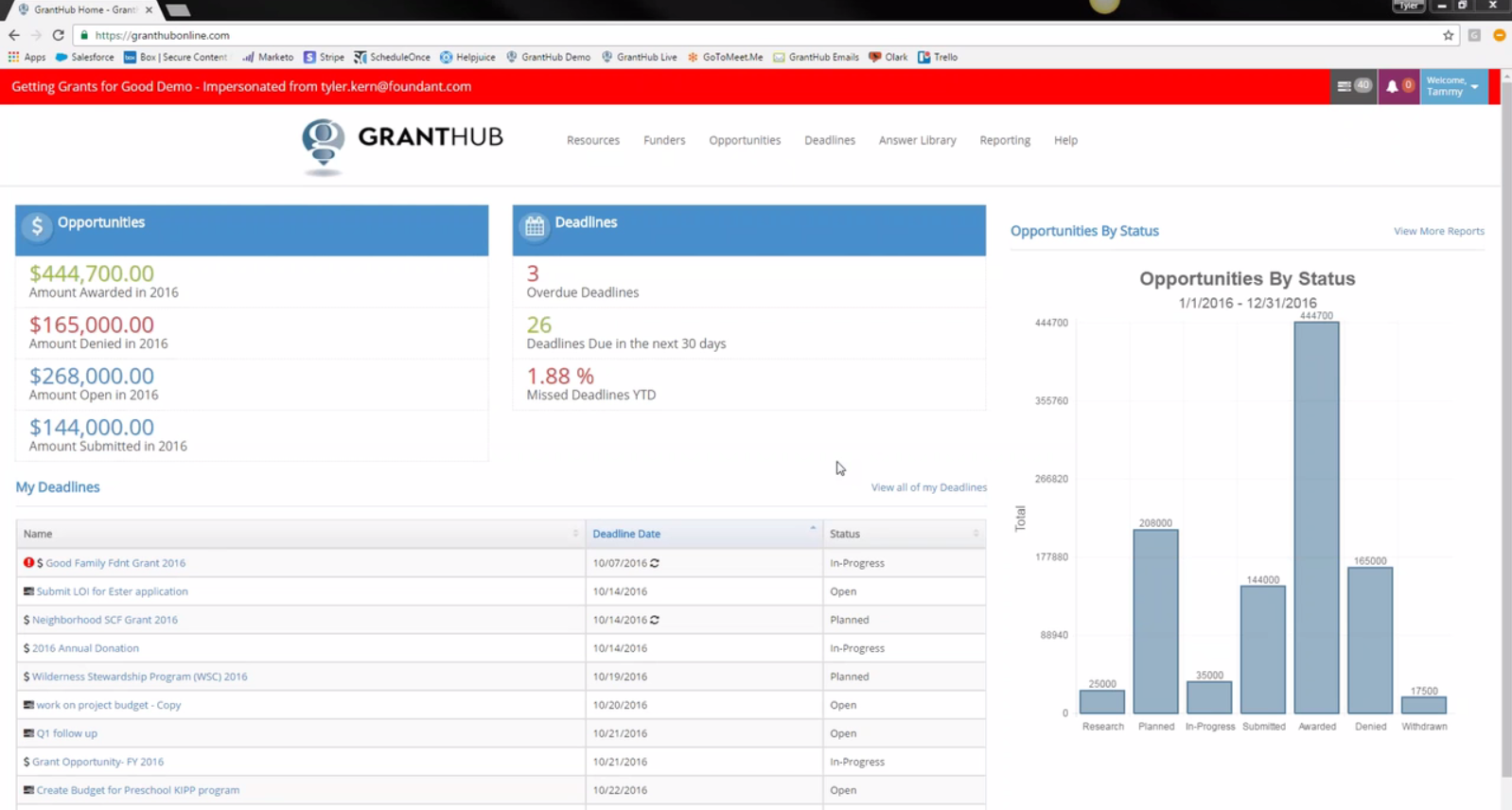This screenshot has width=1512, height=810.
Task: Open the GoToMeet.Me bookmark
Action: (x=725, y=57)
